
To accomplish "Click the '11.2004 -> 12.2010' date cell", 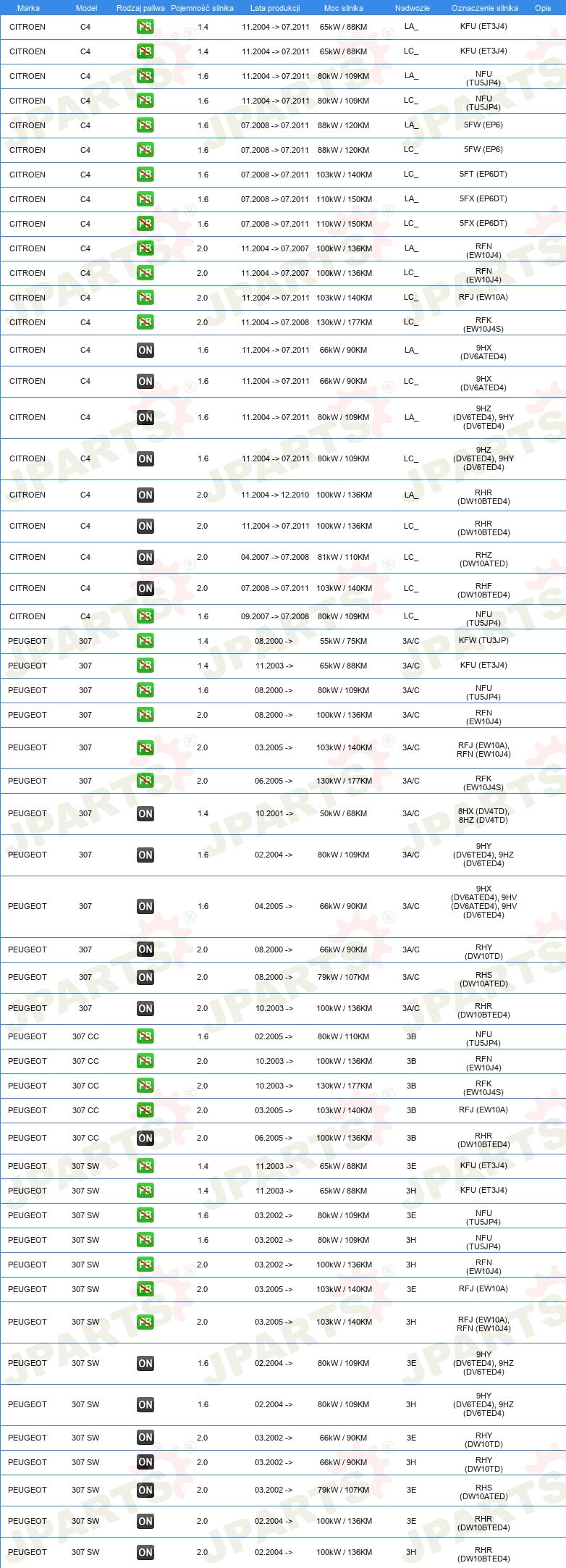I will [x=275, y=495].
